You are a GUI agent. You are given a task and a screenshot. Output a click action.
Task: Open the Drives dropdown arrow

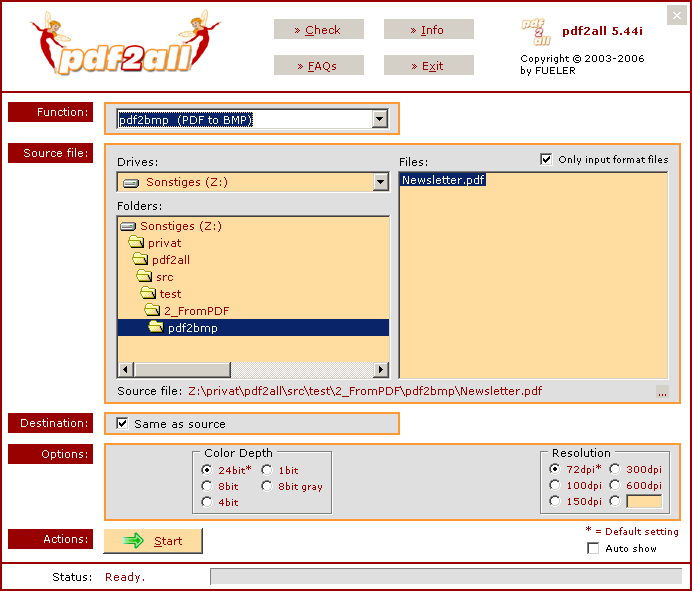381,182
